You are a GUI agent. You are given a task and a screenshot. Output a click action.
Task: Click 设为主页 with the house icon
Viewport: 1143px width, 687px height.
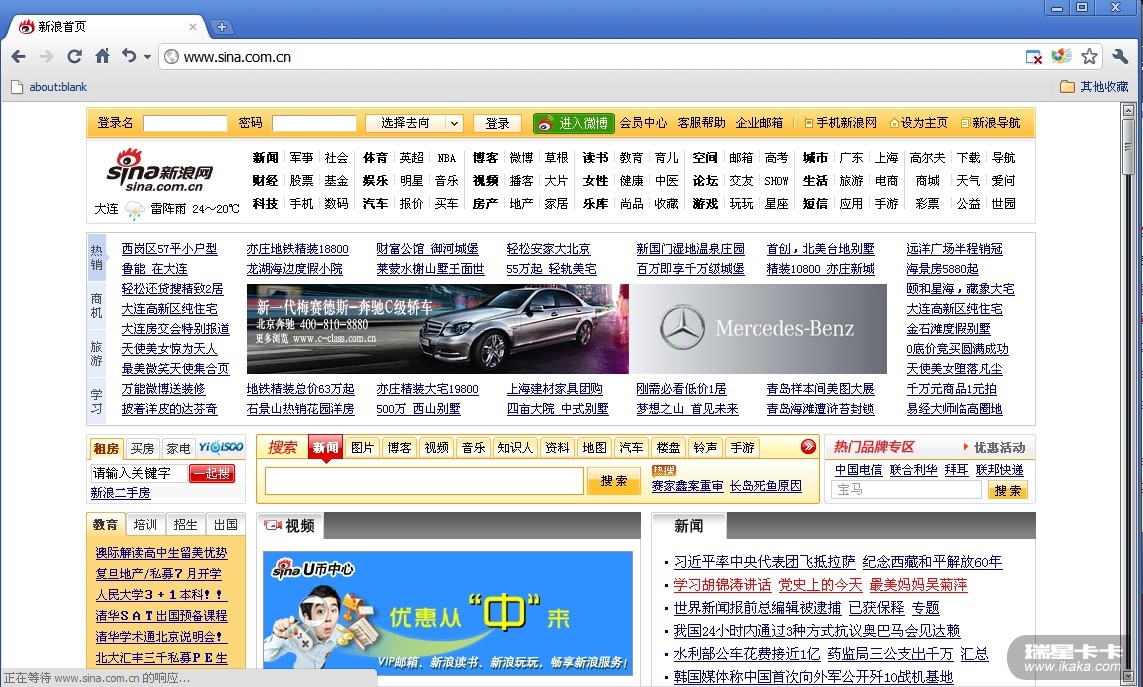(x=918, y=123)
